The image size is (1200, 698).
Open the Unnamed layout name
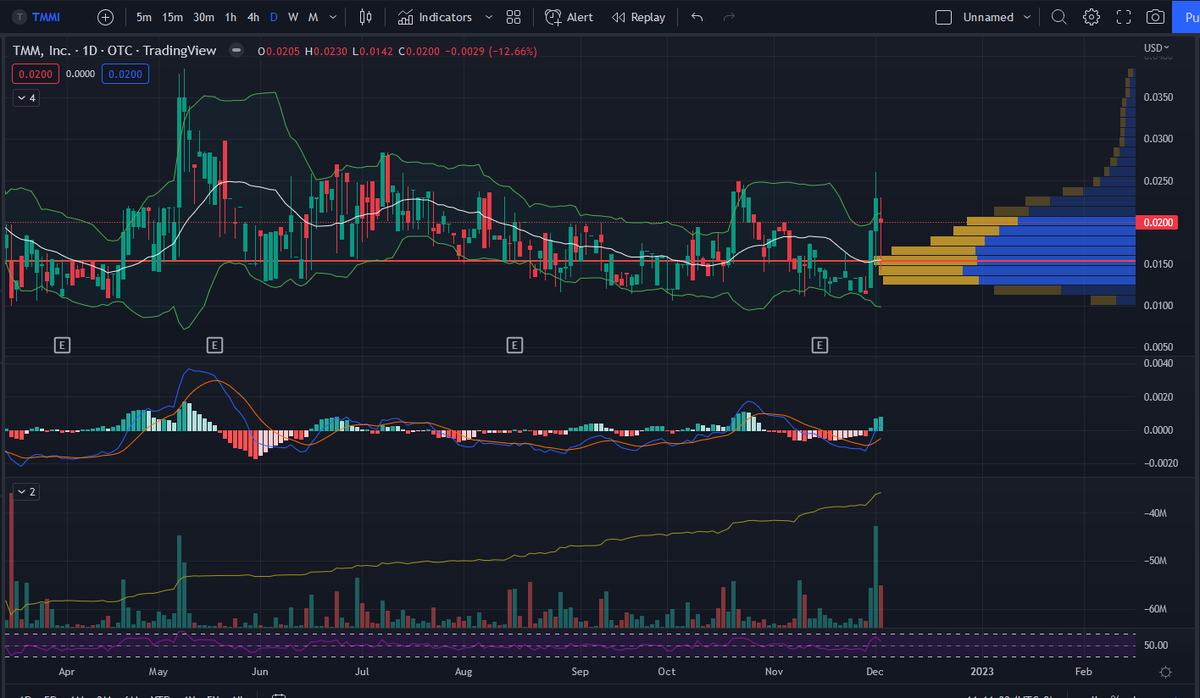(988, 17)
